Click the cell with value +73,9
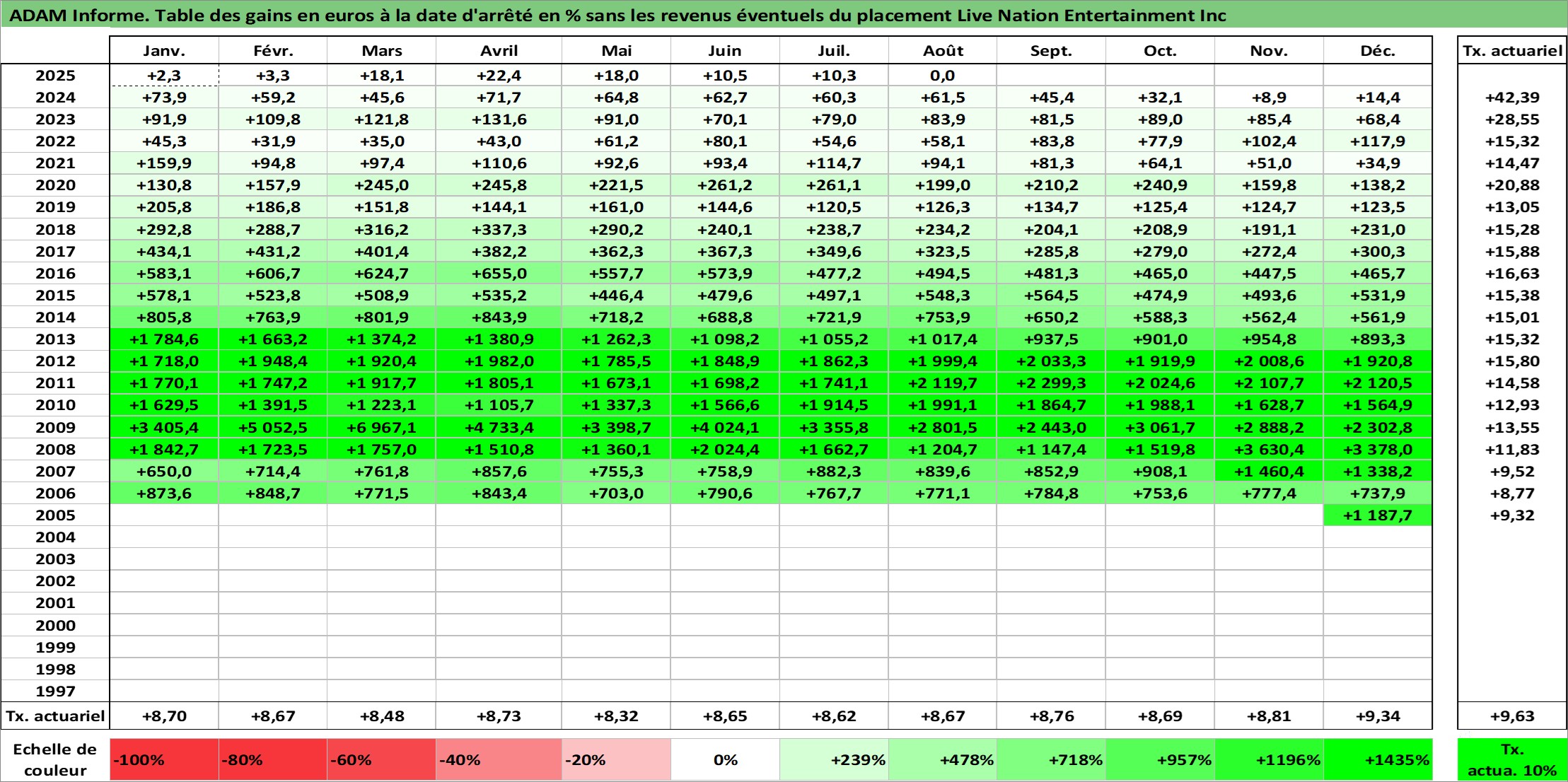1568x782 pixels. click(164, 98)
